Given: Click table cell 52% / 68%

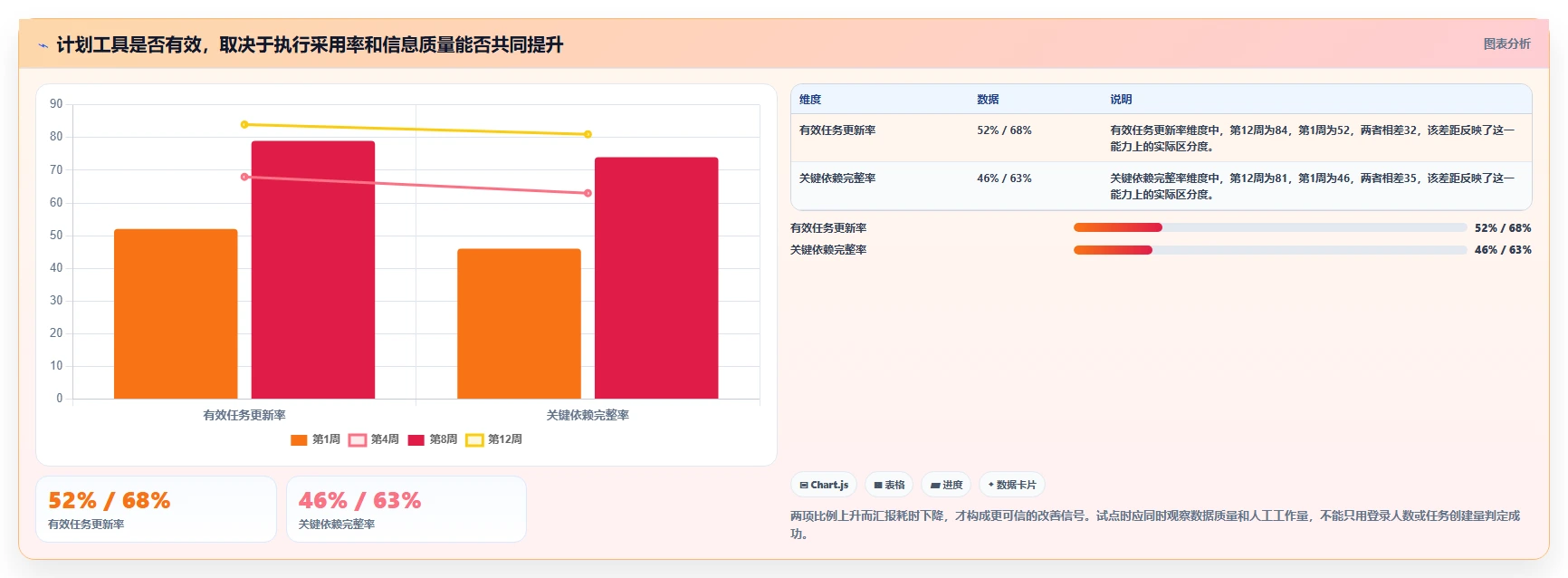Looking at the screenshot, I should [x=1004, y=130].
